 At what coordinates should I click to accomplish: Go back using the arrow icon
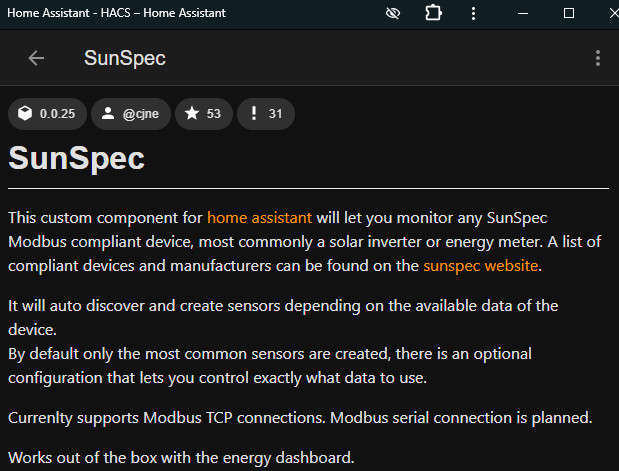point(36,58)
